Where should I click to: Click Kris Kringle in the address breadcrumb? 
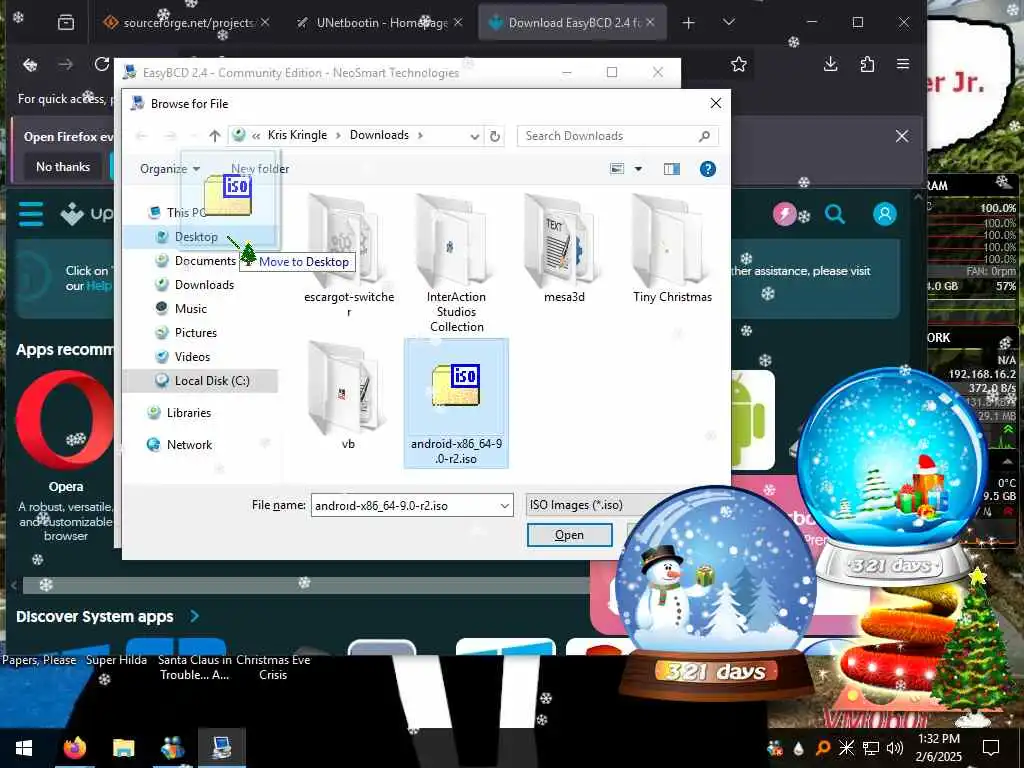tap(297, 135)
